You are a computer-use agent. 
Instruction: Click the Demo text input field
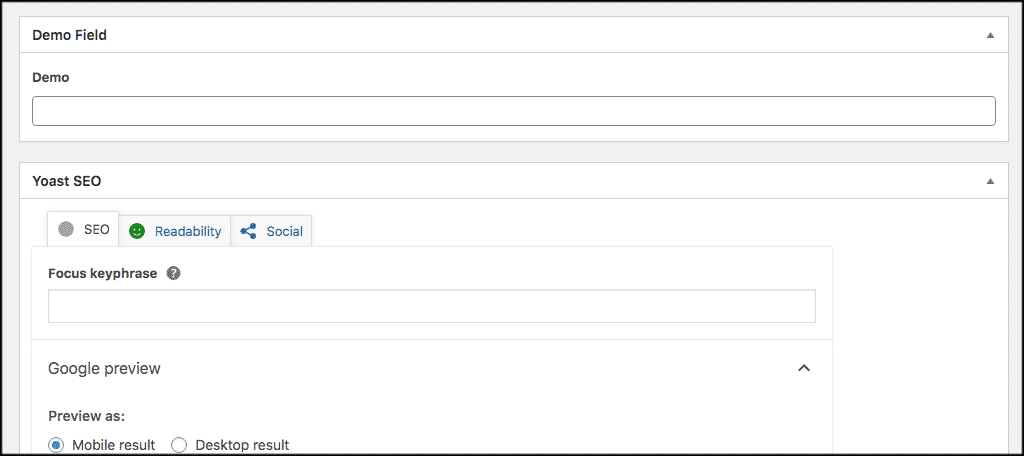(x=514, y=111)
